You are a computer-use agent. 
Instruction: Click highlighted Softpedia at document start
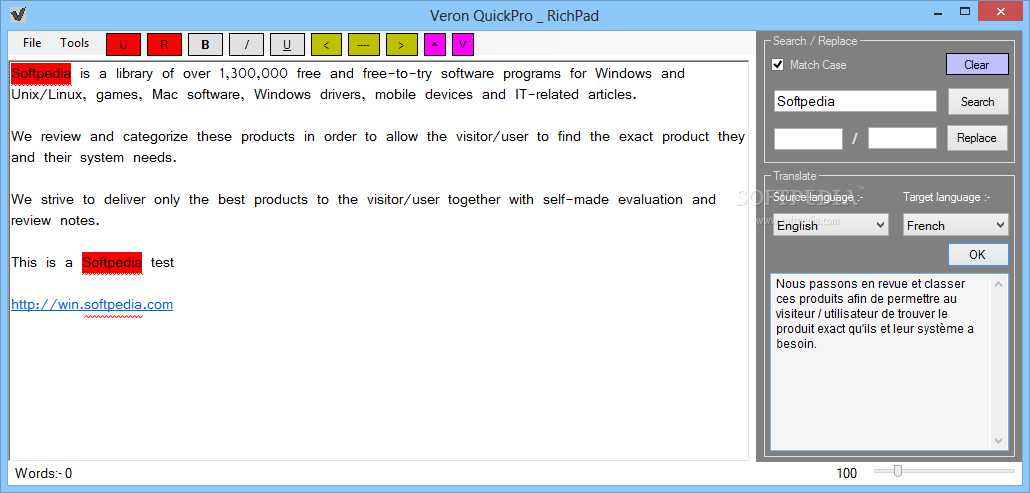(41, 74)
